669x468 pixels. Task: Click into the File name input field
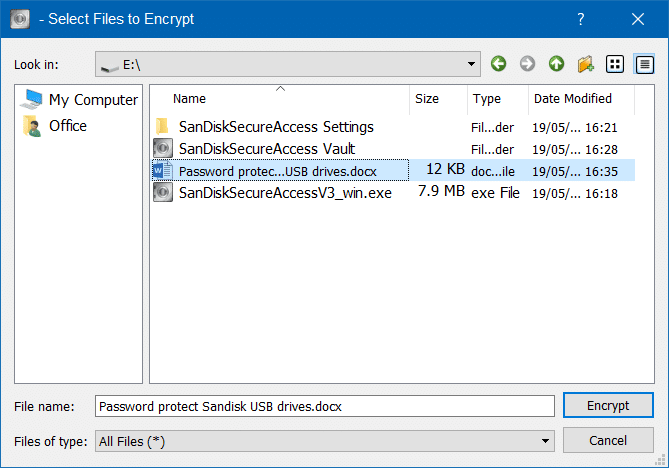[325, 406]
